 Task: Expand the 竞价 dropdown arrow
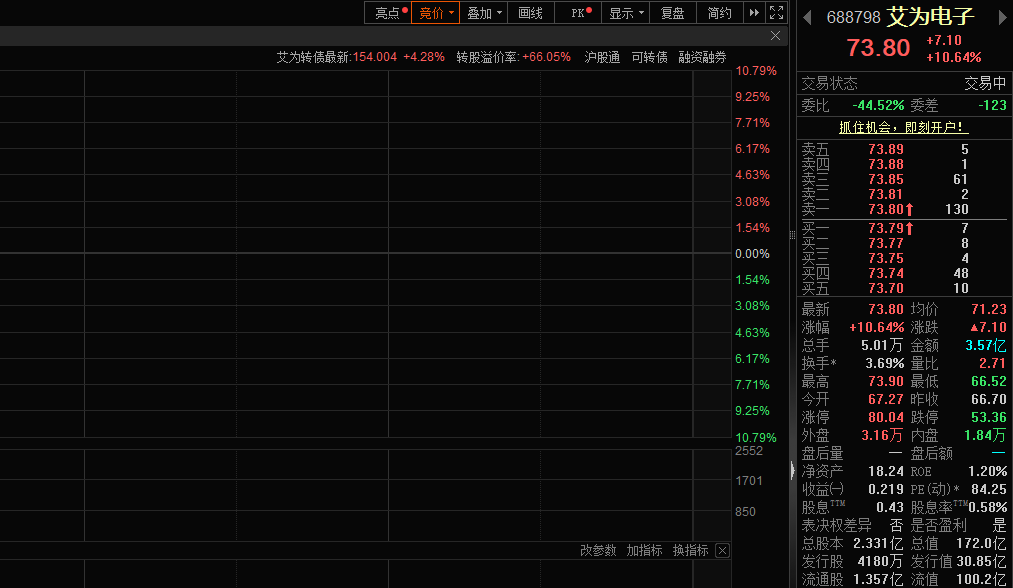(x=452, y=13)
